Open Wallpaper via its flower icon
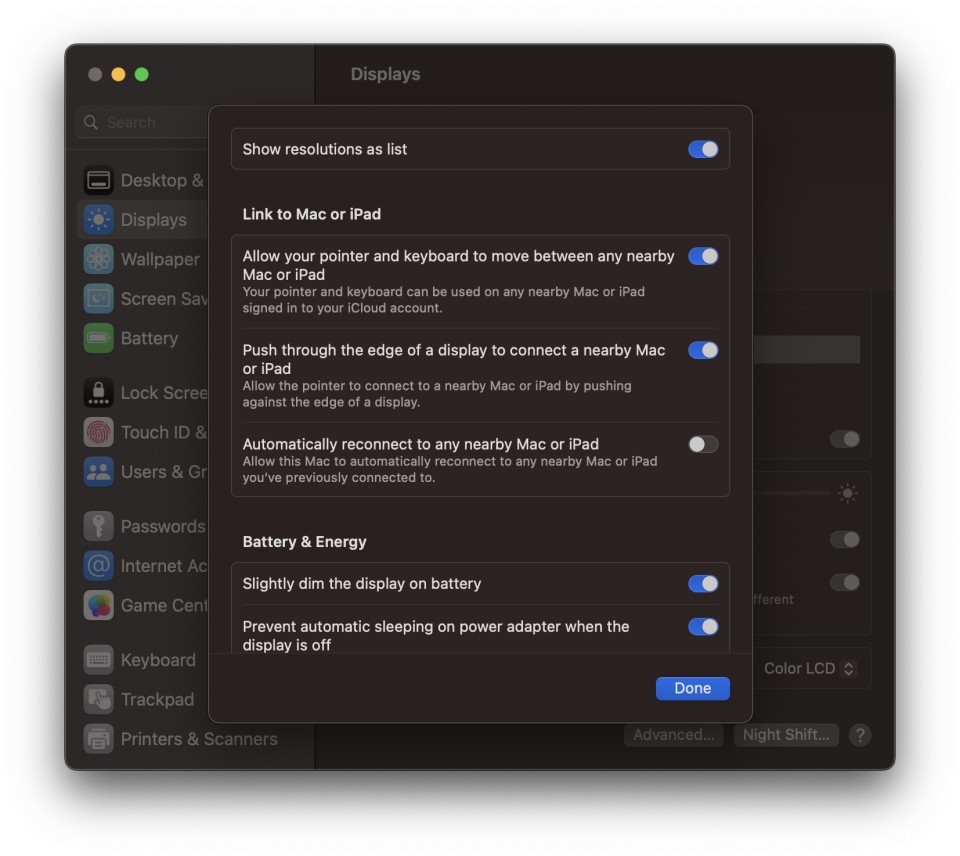The height and width of the screenshot is (856, 960). (98, 260)
